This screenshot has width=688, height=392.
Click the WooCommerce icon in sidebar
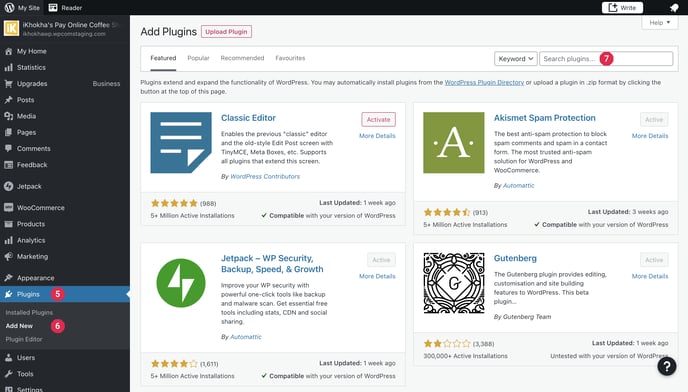8,208
